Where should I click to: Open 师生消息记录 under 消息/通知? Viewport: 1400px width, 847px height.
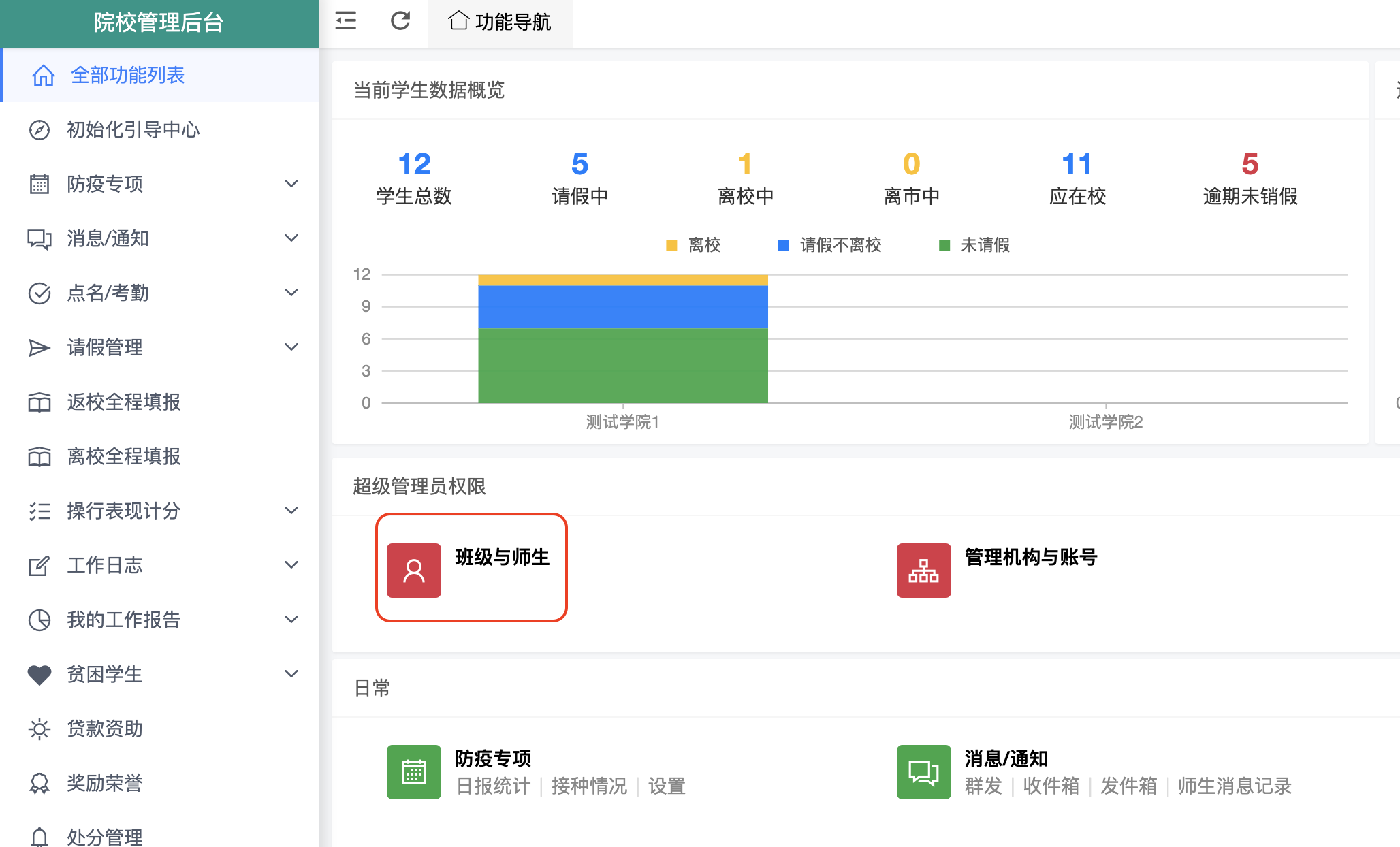click(x=1235, y=786)
